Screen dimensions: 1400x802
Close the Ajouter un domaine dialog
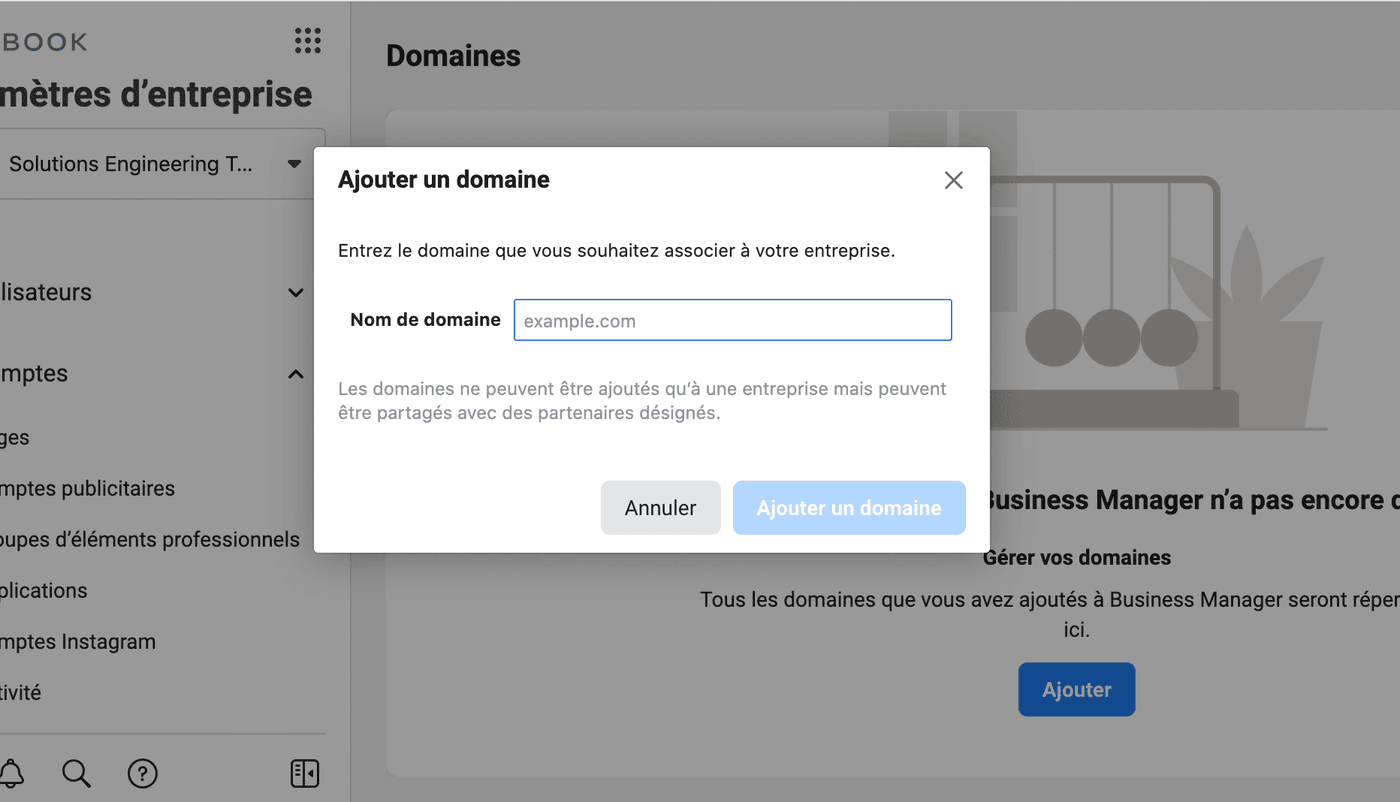[x=953, y=180]
